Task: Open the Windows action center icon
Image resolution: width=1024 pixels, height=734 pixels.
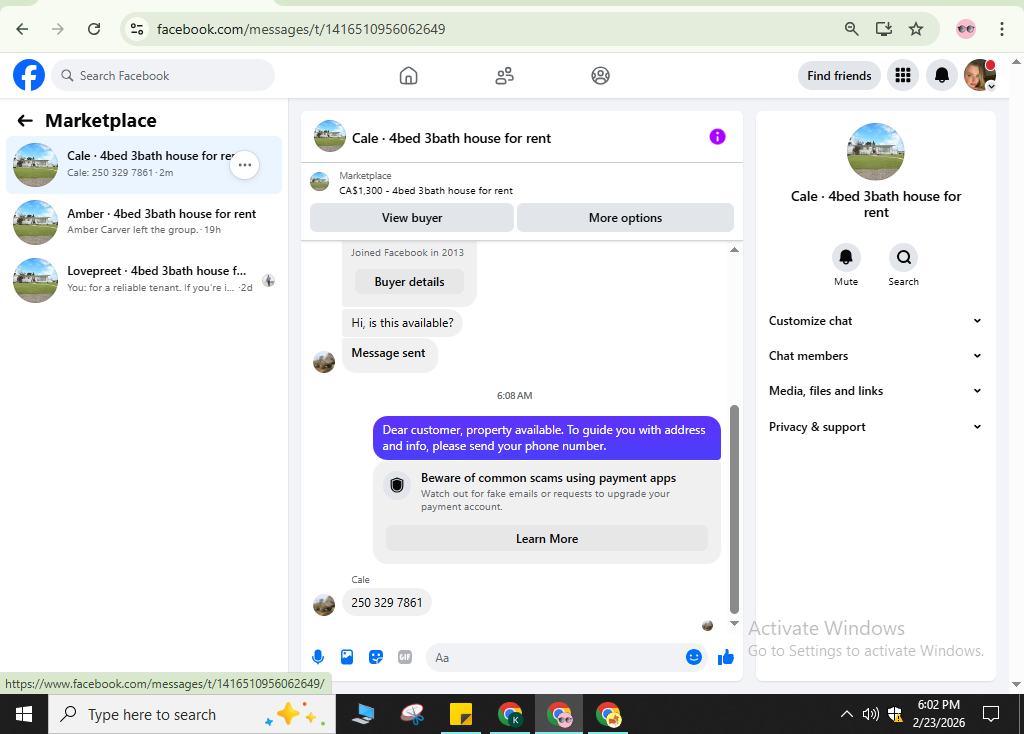Action: coord(991,714)
